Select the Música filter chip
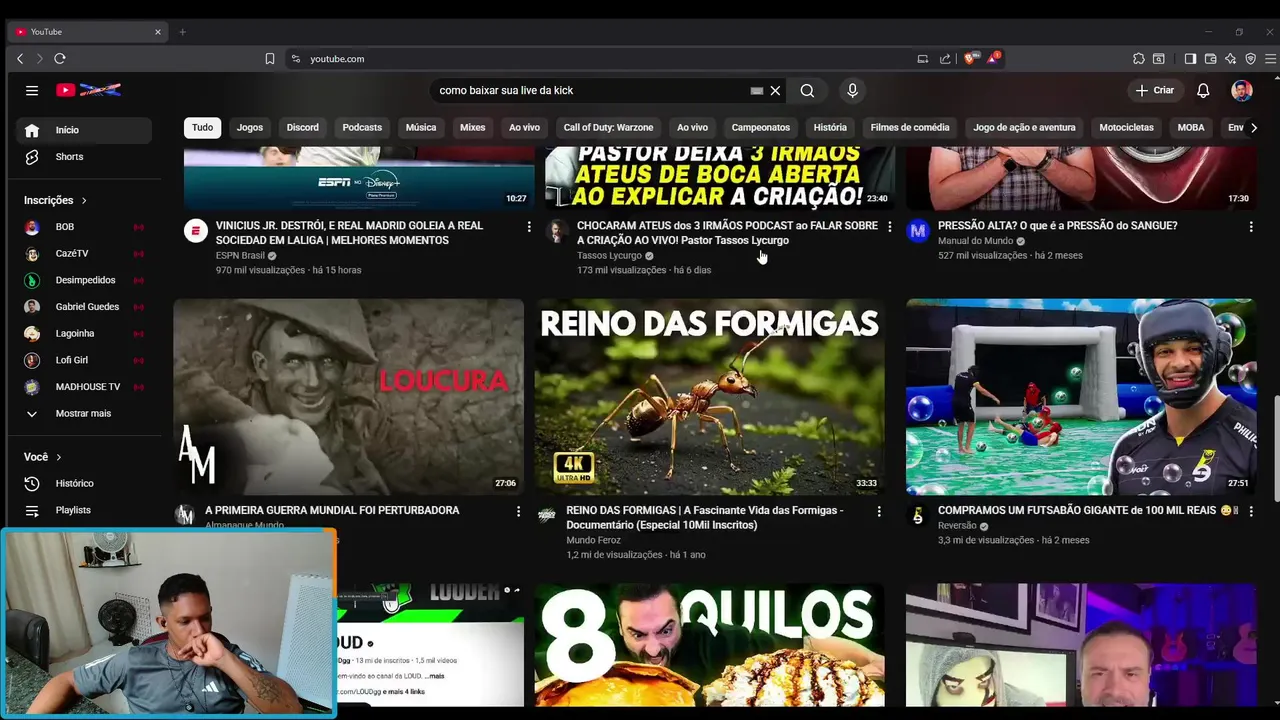 [x=421, y=127]
